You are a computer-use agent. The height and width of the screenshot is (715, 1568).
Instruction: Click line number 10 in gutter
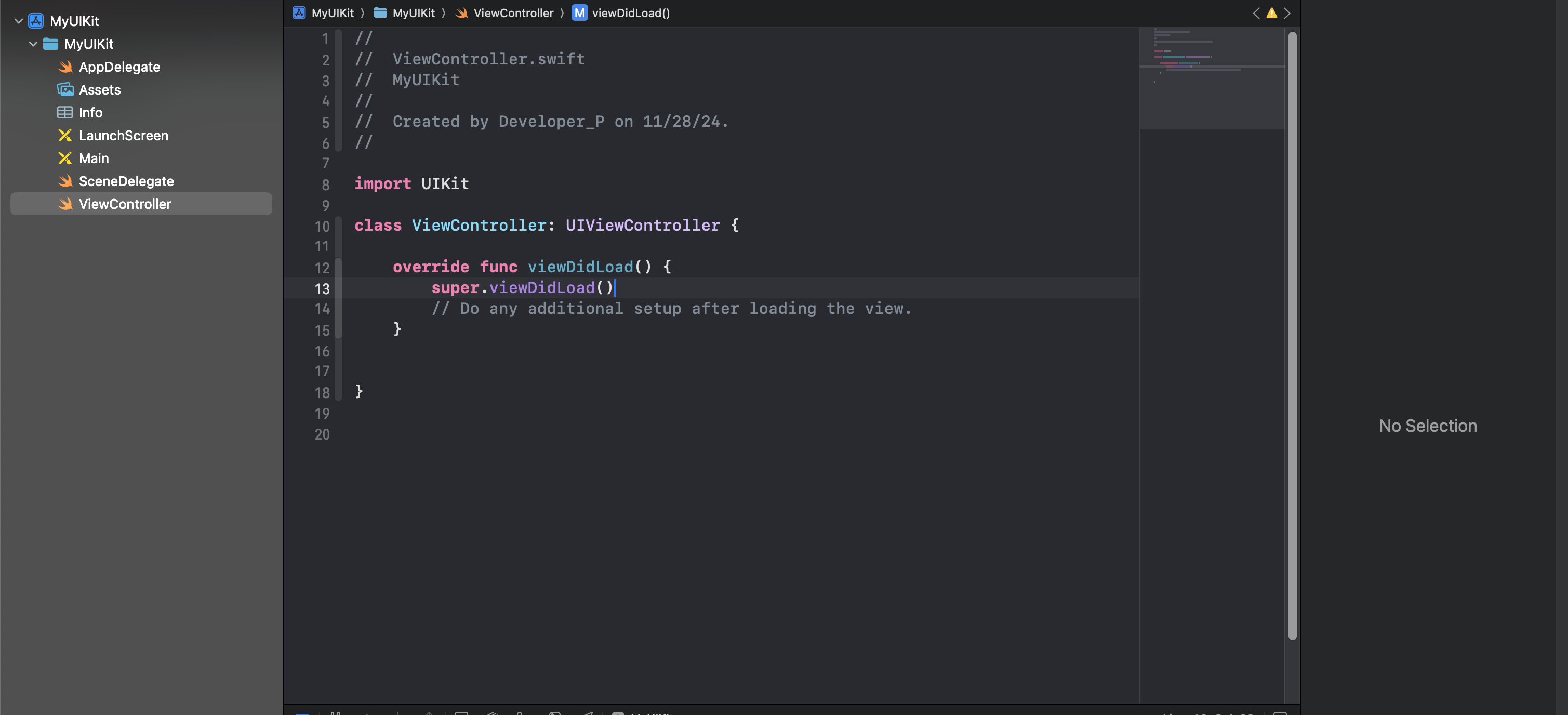(x=322, y=227)
